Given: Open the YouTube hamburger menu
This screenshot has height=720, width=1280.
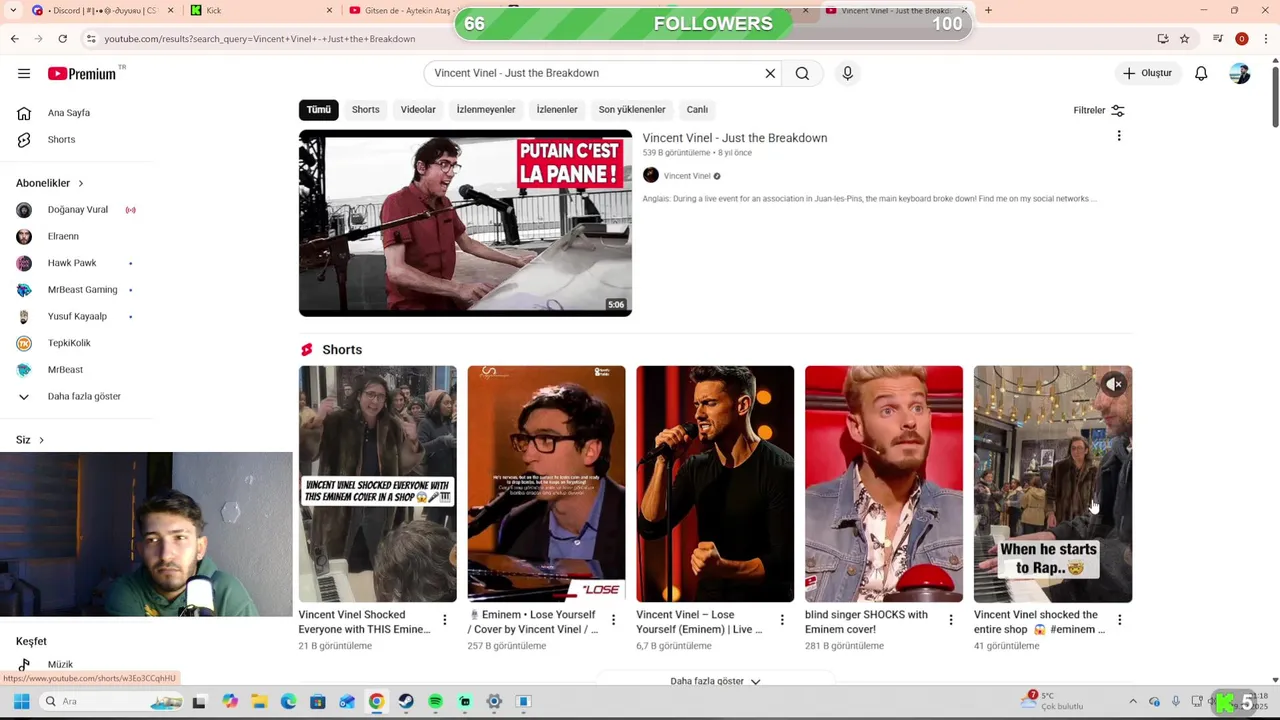Looking at the screenshot, I should coord(24,73).
